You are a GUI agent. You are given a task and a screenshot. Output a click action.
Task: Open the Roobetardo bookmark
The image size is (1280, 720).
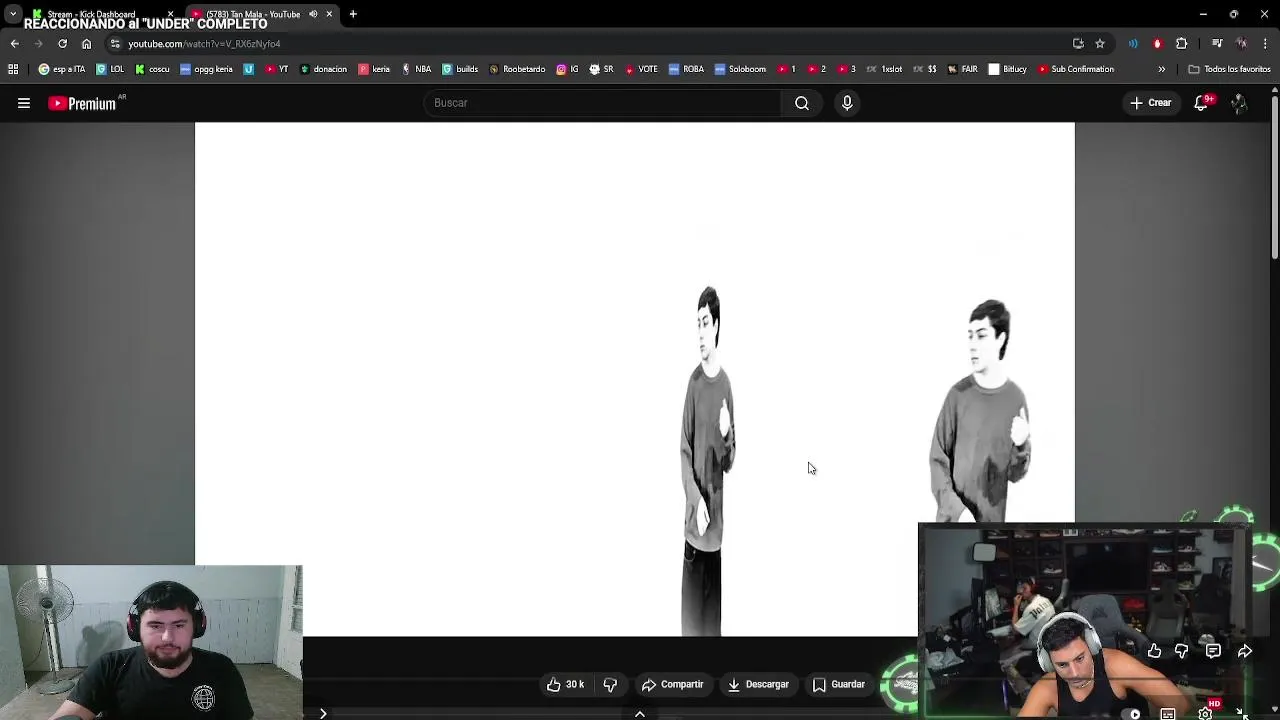click(517, 69)
